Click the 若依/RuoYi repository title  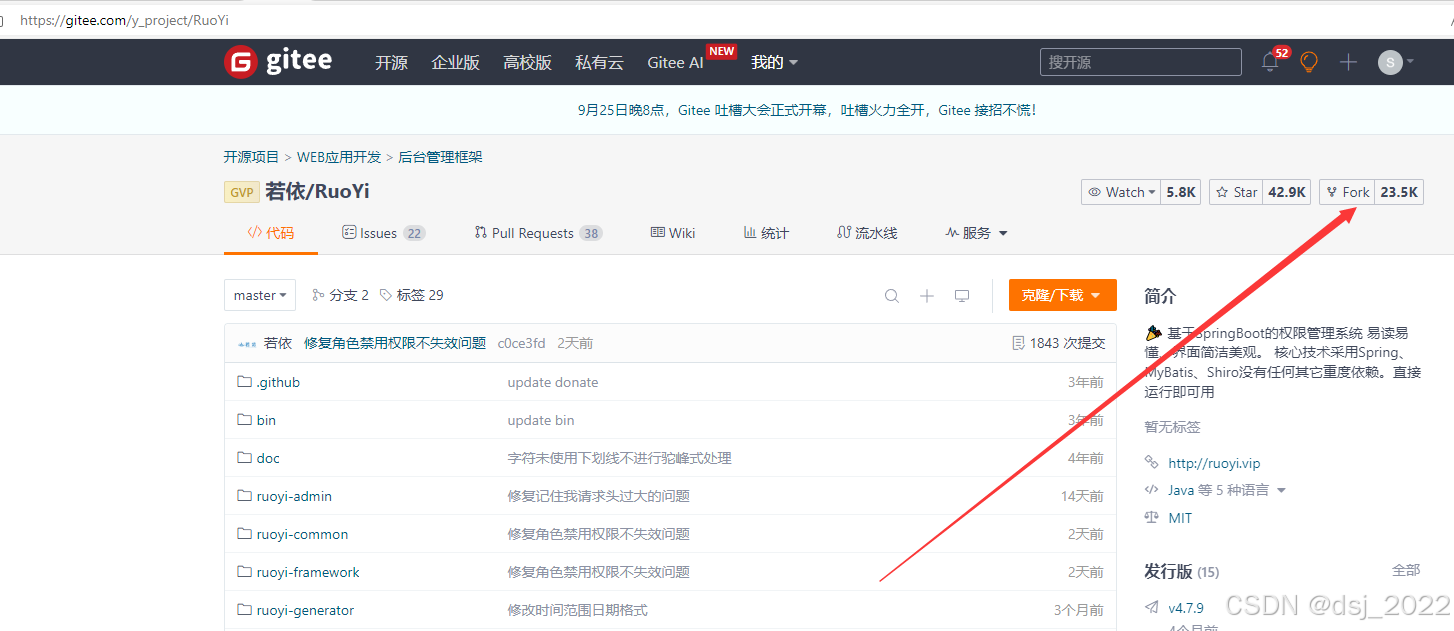[317, 192]
